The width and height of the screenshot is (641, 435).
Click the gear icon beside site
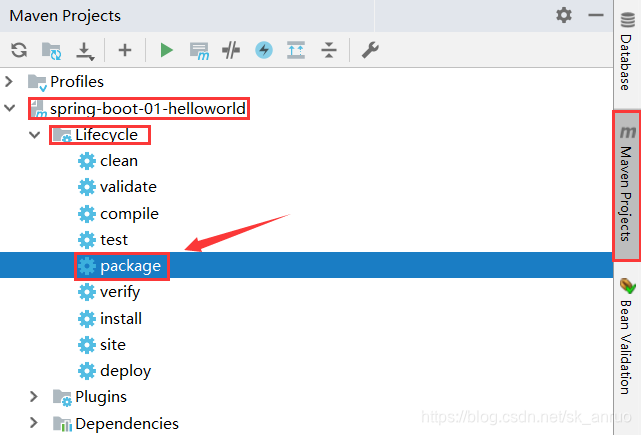point(87,345)
